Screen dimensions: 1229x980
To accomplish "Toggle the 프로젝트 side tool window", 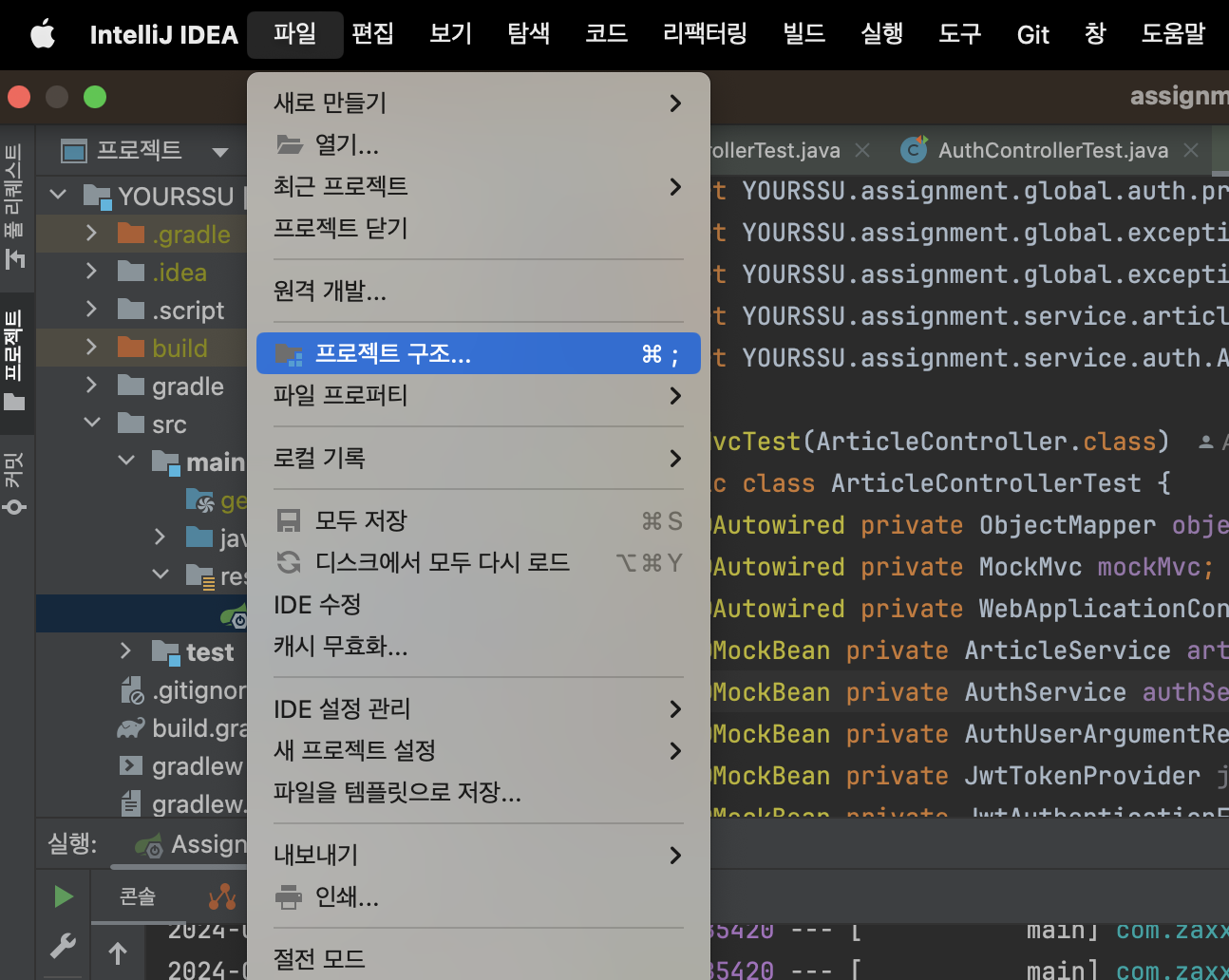I will pyautogui.click(x=14, y=359).
